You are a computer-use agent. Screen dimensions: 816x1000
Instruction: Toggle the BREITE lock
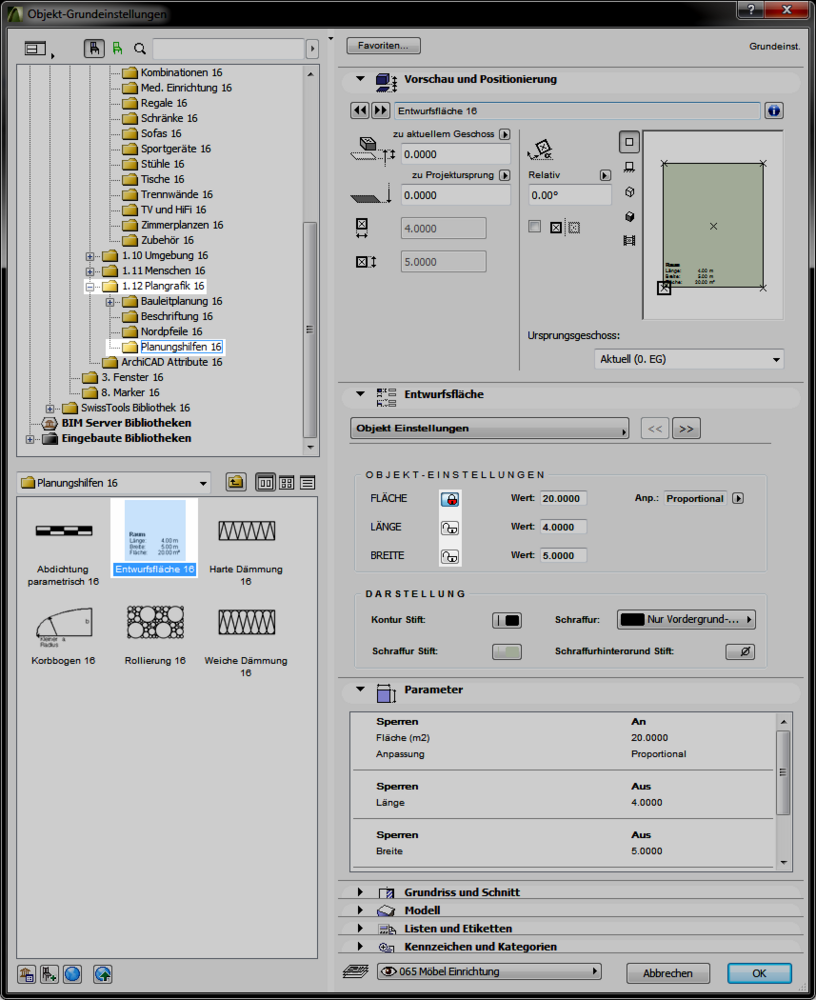[x=450, y=556]
